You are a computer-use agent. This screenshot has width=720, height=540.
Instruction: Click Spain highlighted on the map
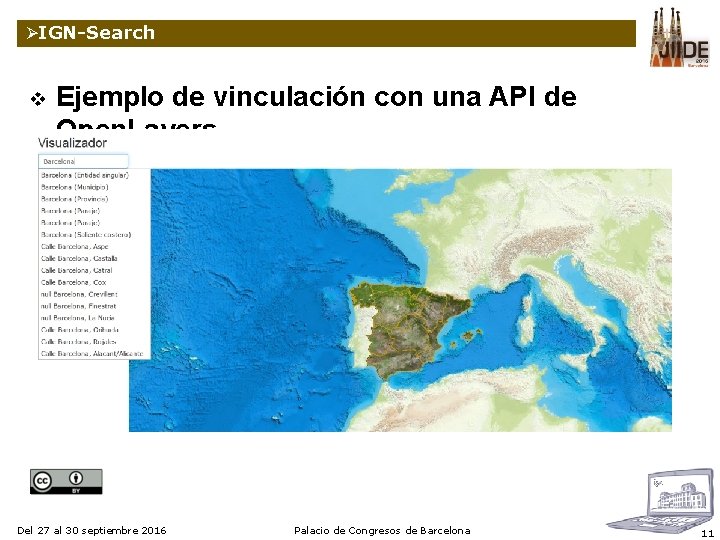point(404,328)
